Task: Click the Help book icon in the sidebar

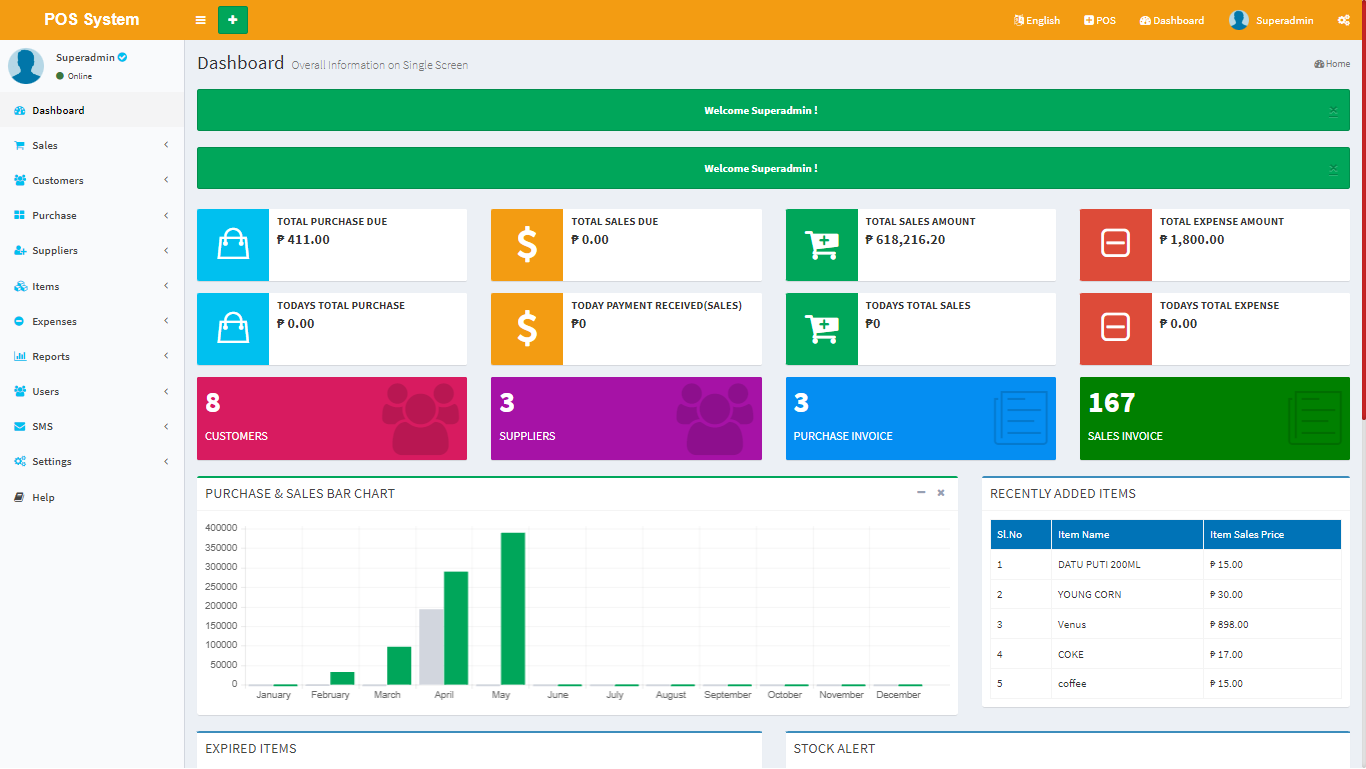Action: coord(19,498)
